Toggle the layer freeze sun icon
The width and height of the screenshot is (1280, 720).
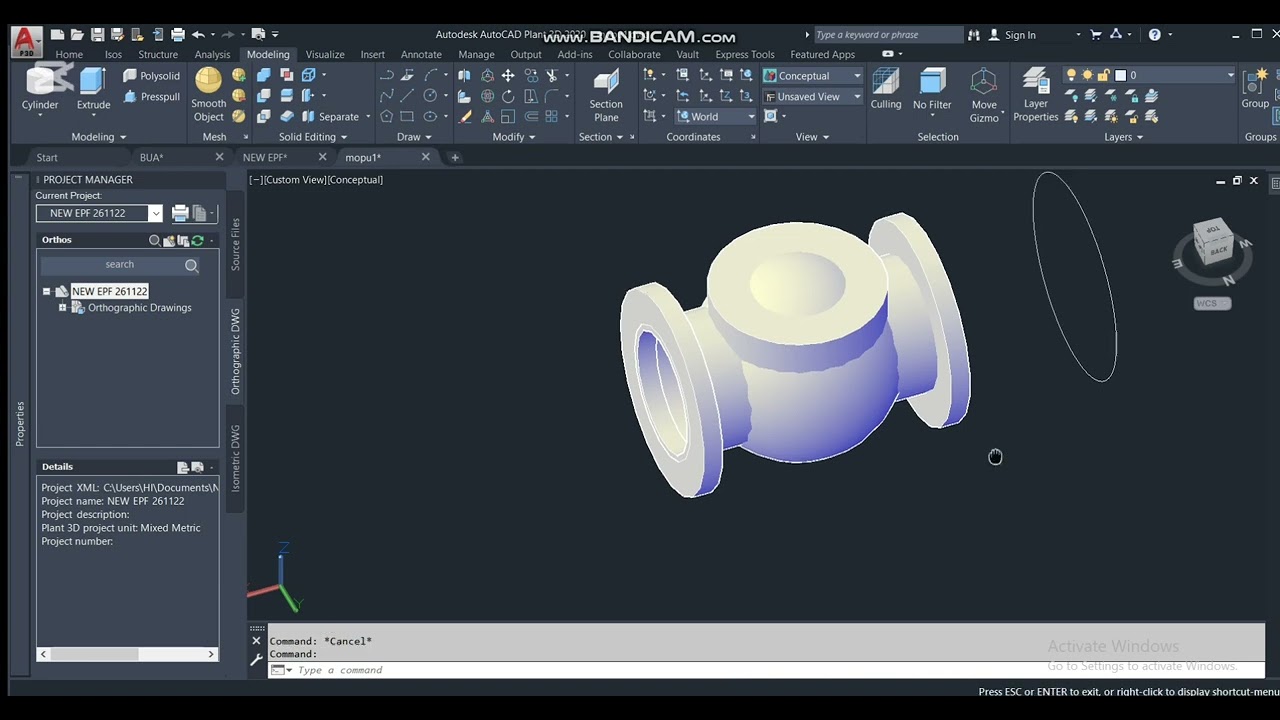1087,75
